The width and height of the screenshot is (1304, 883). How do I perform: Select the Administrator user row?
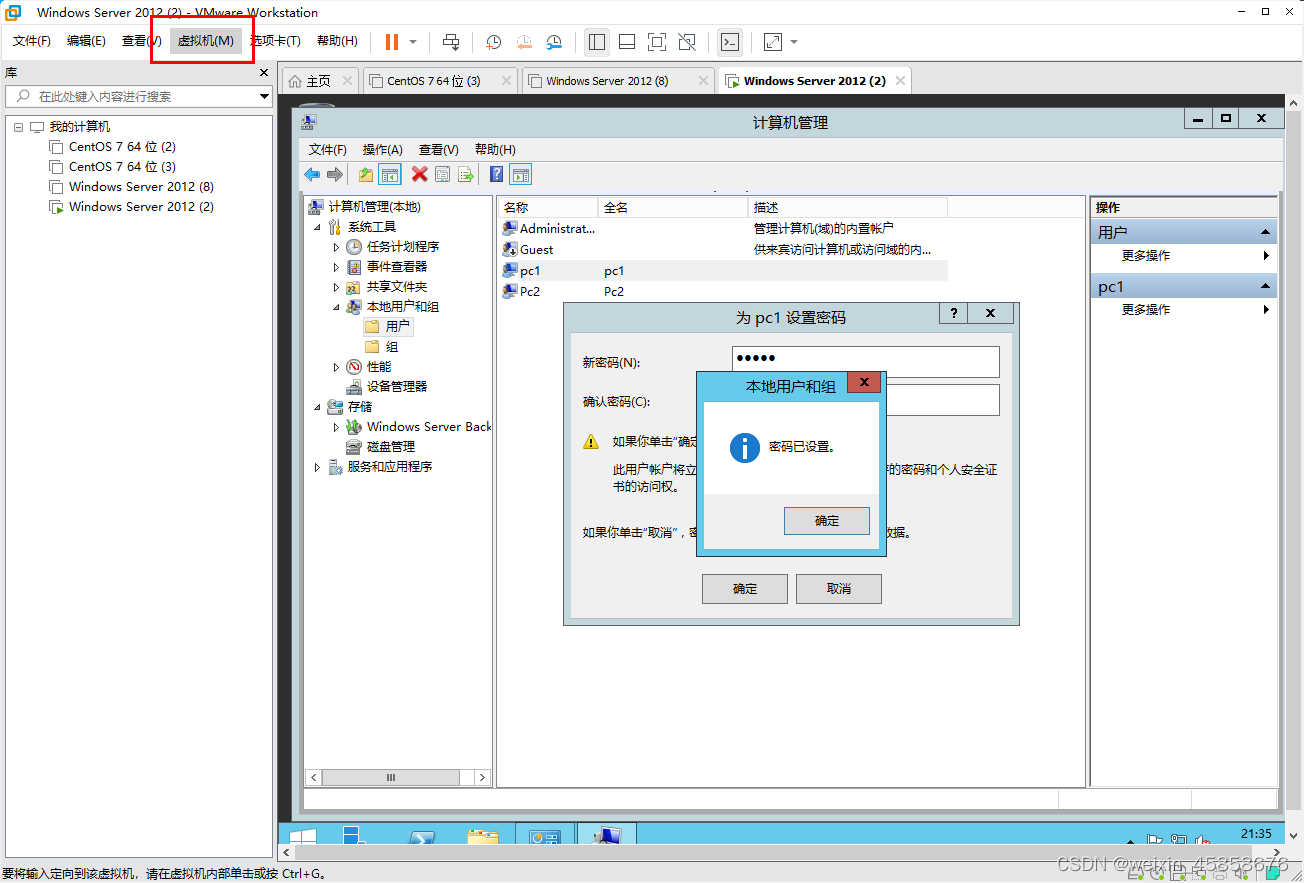(723, 229)
